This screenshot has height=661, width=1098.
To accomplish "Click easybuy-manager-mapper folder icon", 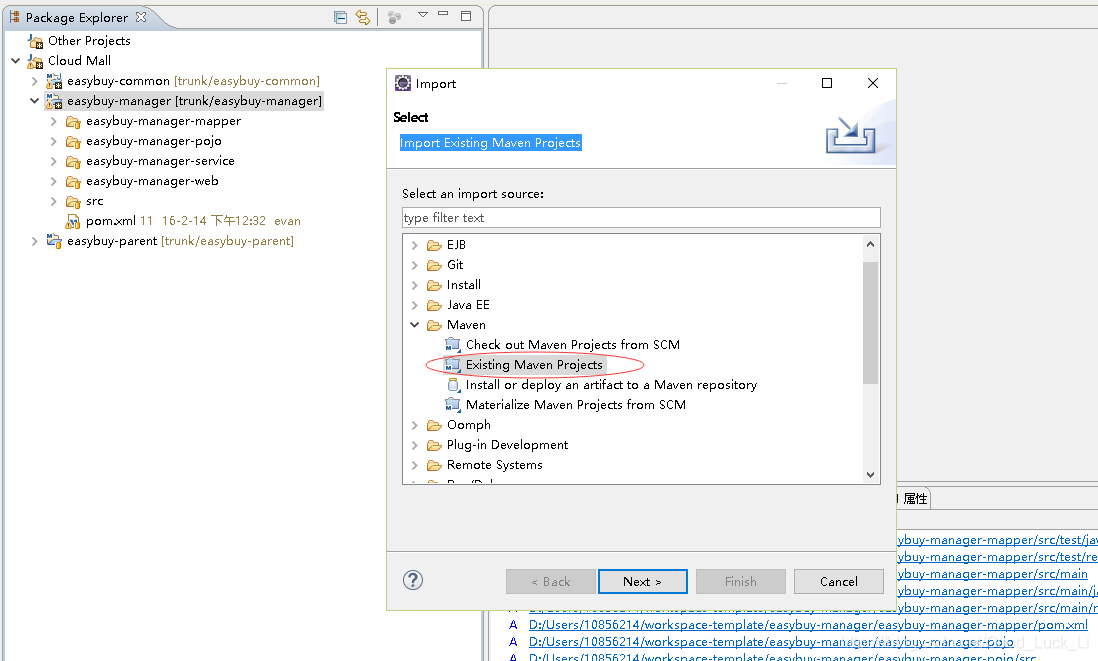I will 73,122.
